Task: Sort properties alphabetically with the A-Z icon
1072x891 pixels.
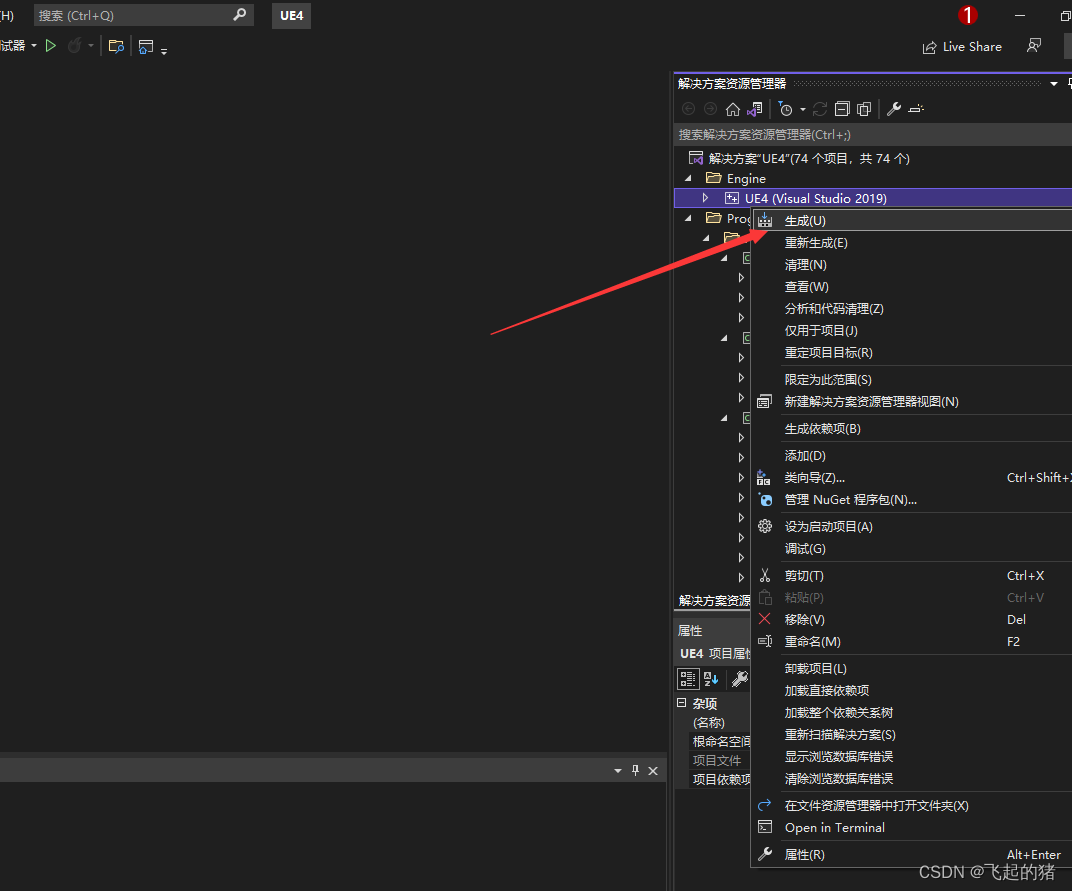Action: (x=711, y=679)
